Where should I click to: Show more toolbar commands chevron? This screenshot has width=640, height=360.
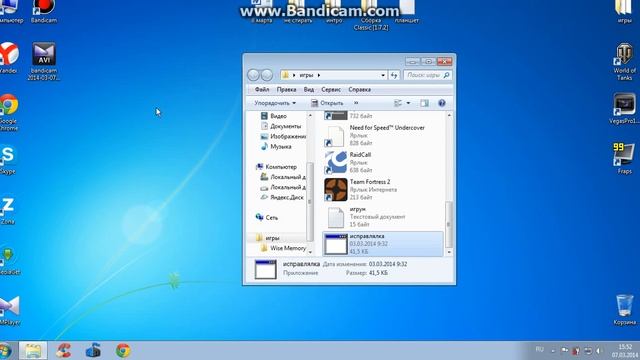(x=356, y=103)
